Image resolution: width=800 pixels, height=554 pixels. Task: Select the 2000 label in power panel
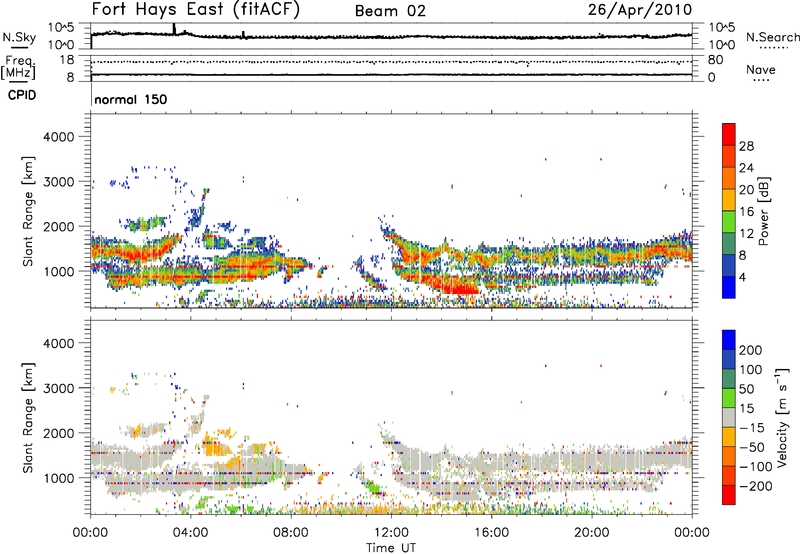coord(59,226)
